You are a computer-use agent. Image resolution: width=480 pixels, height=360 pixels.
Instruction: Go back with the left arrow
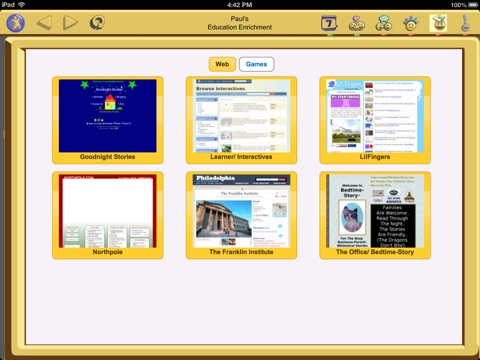coord(44,23)
